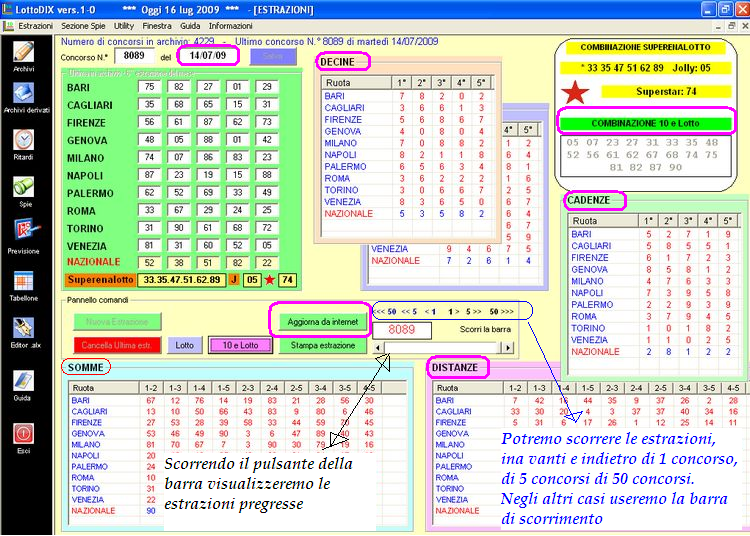Click the COMBINAZIONE 10 e Lotto green bar
750x536 pixels.
[644, 123]
